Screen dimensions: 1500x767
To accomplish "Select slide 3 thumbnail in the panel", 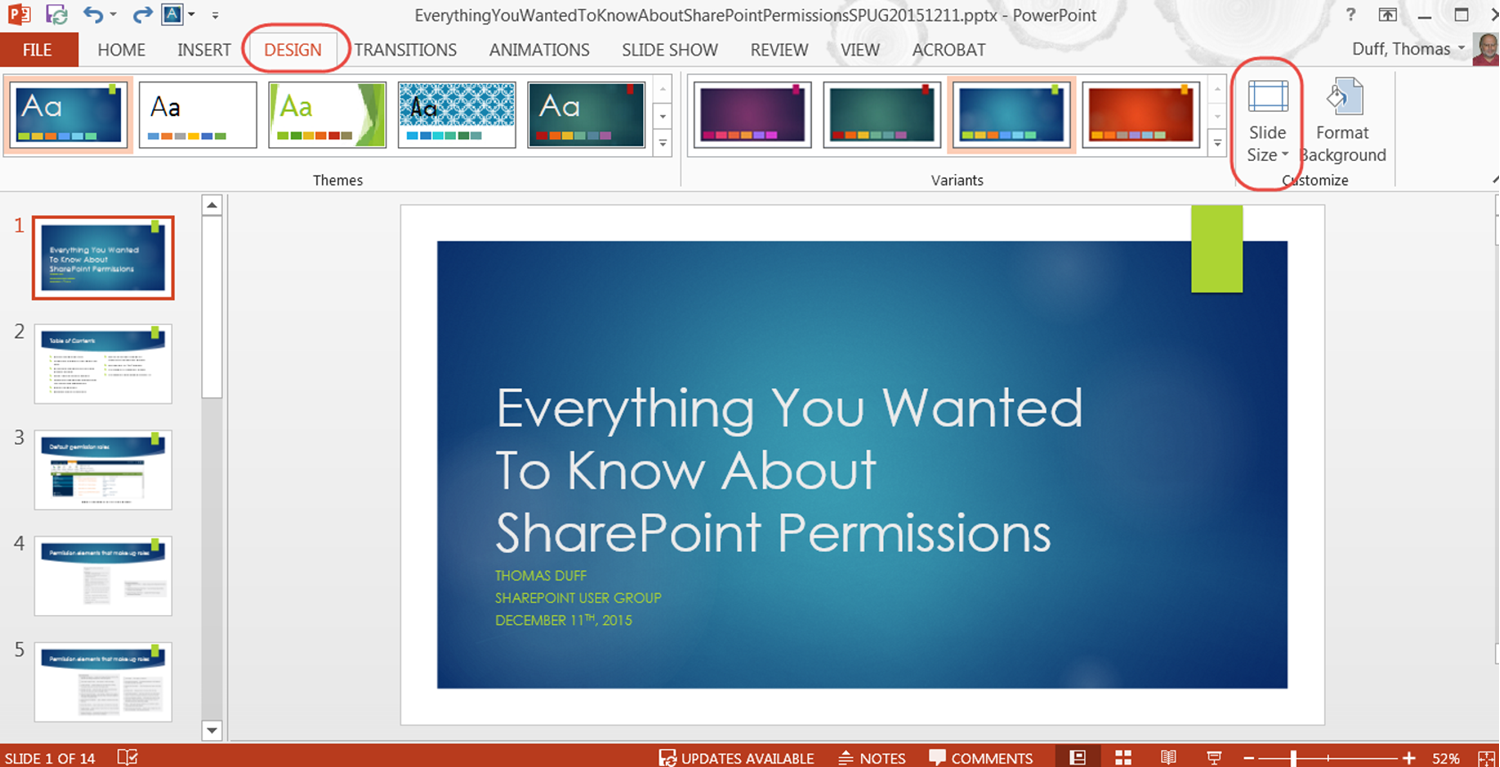I will 103,470.
